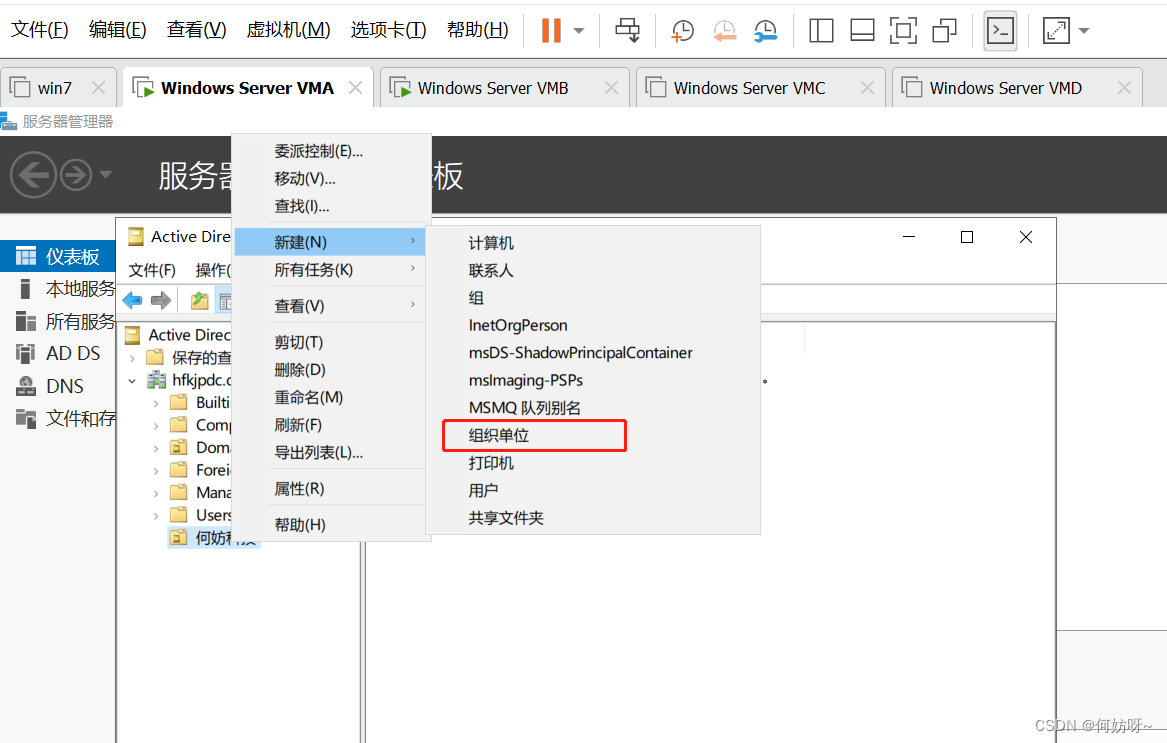This screenshot has height=743, width=1167.
Task: Select 组织单位 from the New submenu
Action: (x=499, y=436)
